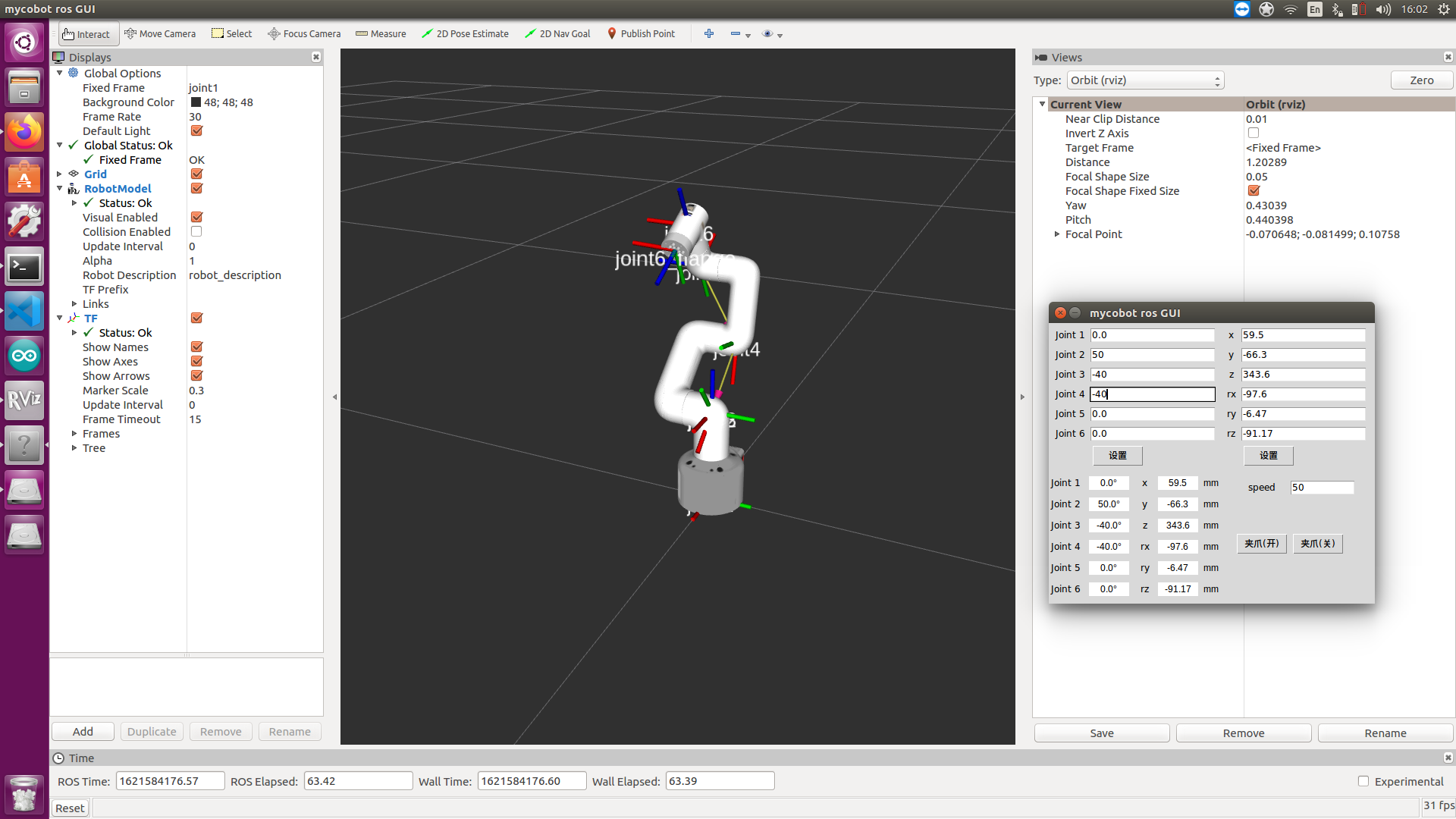
Task: Expand the Focal Point property
Action: click(x=1057, y=234)
